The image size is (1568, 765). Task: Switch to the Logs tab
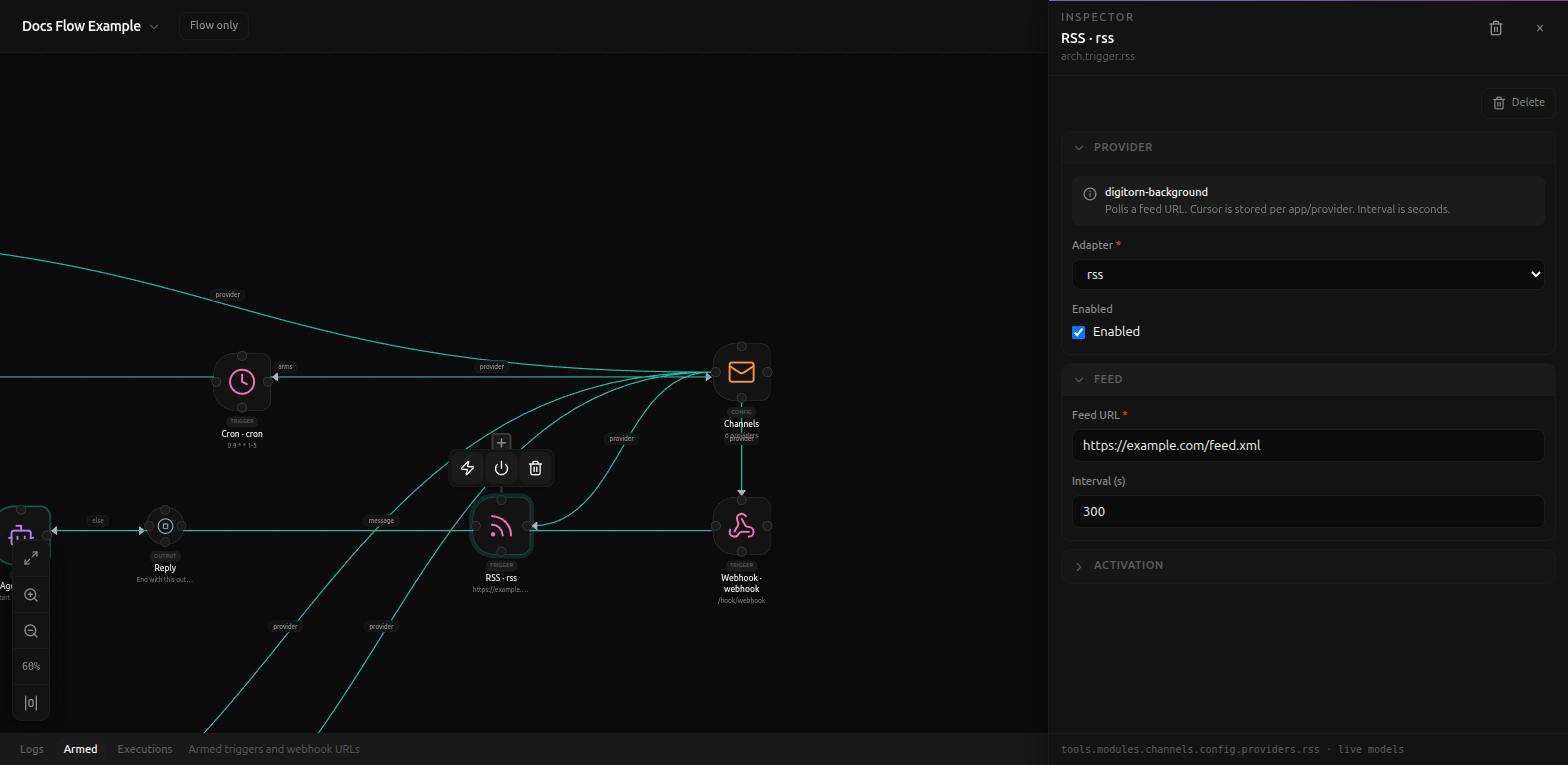[x=32, y=749]
